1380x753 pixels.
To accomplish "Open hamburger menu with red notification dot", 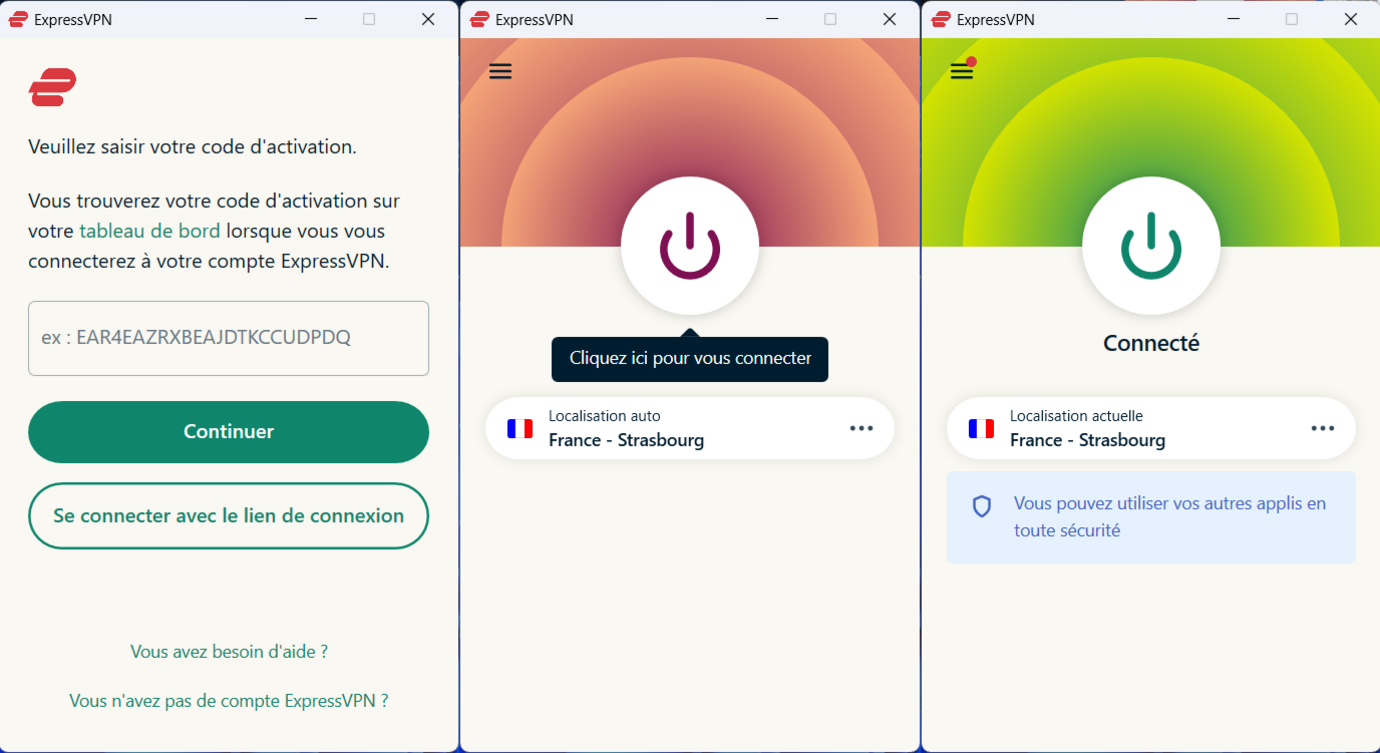I will (x=961, y=71).
